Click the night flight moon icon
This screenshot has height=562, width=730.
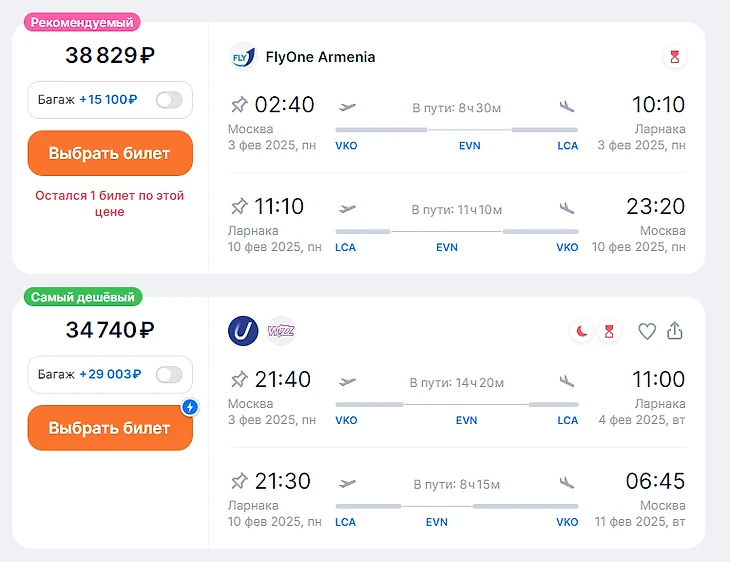[581, 331]
